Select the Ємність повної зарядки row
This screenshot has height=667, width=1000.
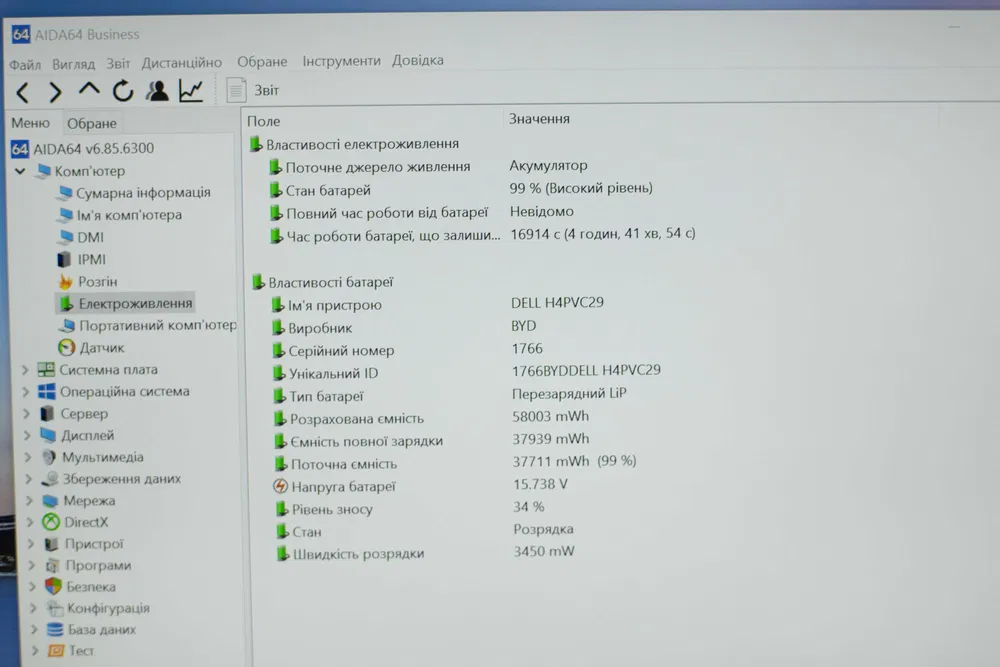click(432, 440)
